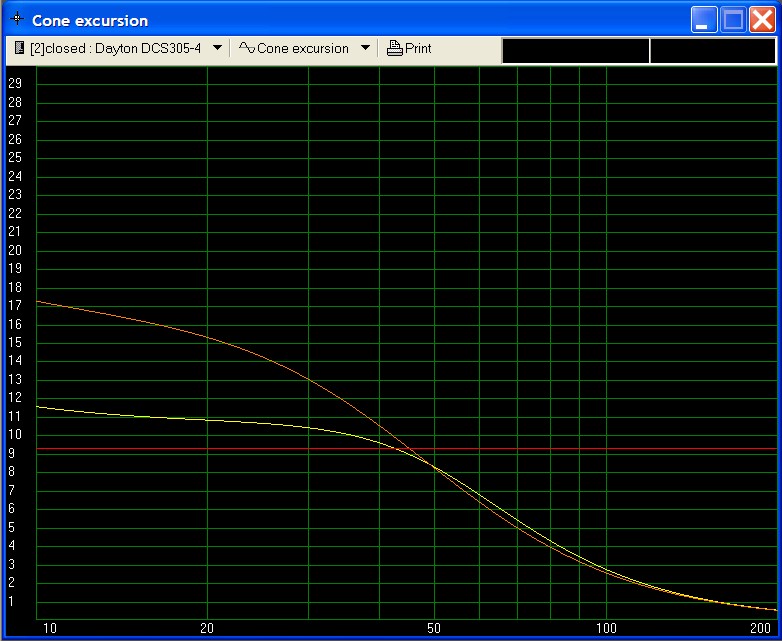The width and height of the screenshot is (782, 641).
Task: Maximize the Cone excursion window
Action: [734, 20]
